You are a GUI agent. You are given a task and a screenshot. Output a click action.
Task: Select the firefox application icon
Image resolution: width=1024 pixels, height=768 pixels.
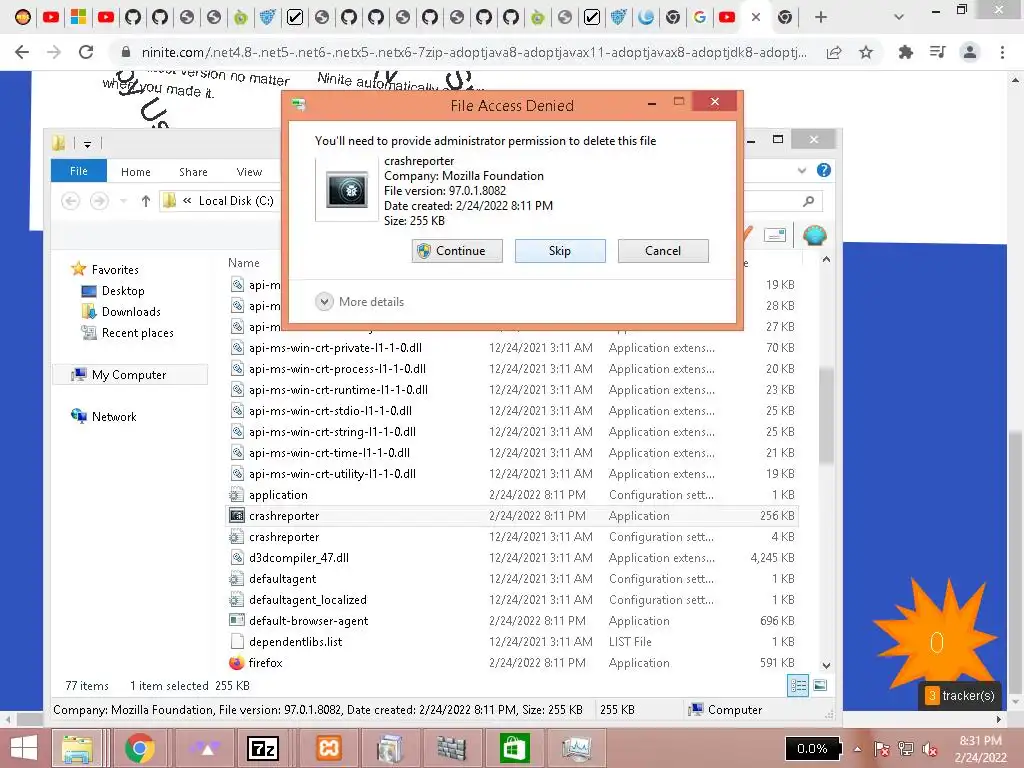[x=236, y=663]
